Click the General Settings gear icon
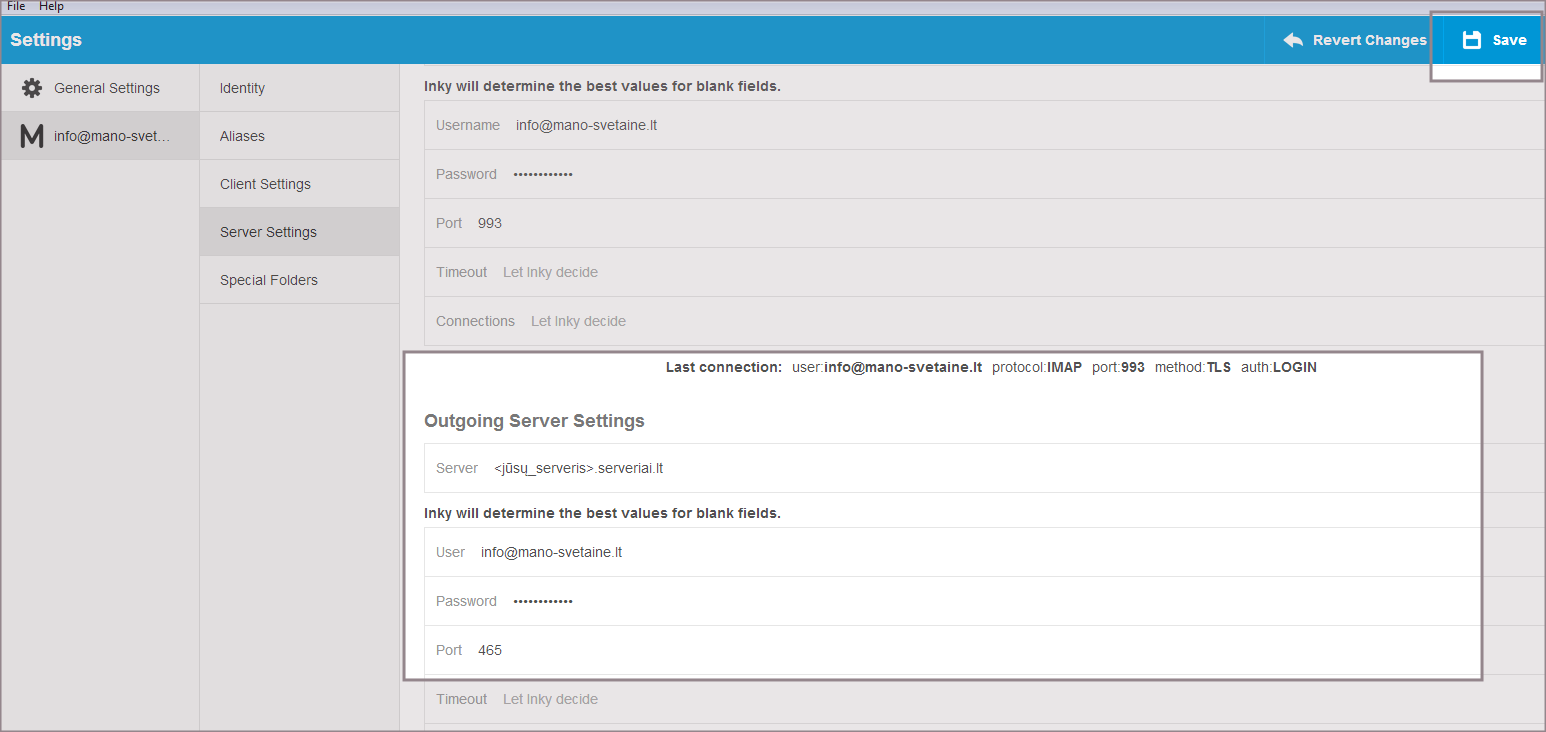1546x732 pixels. 32,88
